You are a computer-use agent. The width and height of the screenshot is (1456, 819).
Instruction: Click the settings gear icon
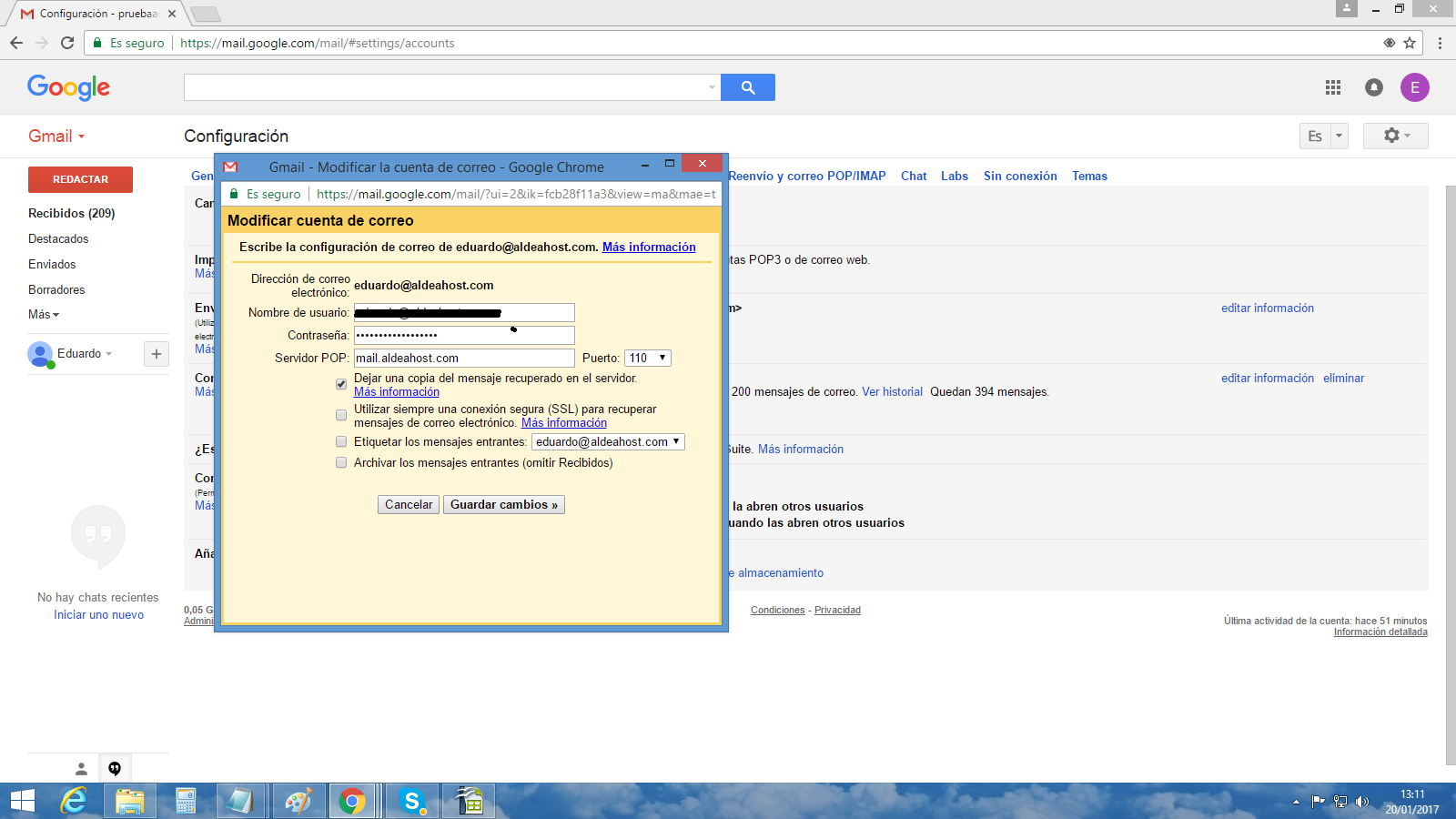(x=1395, y=136)
